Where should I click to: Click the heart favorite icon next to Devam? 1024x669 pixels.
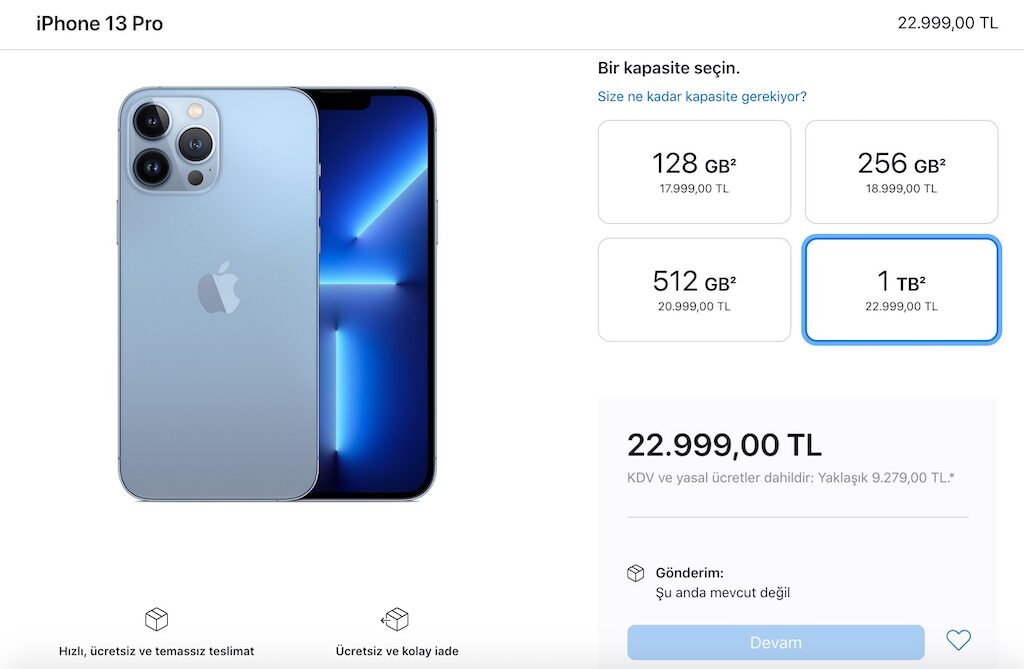958,640
